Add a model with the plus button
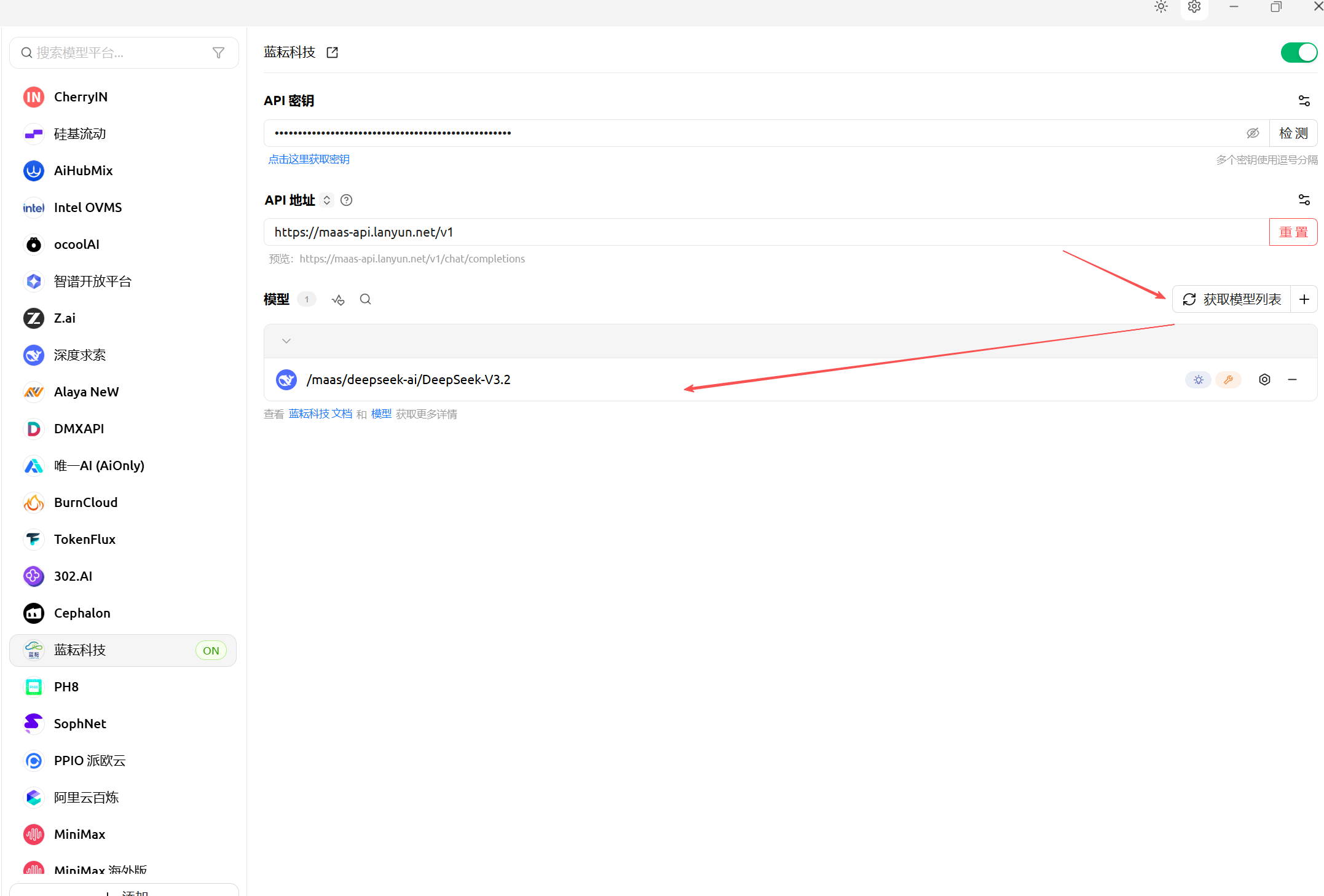Screen dimensions: 1324x896 [1304, 299]
